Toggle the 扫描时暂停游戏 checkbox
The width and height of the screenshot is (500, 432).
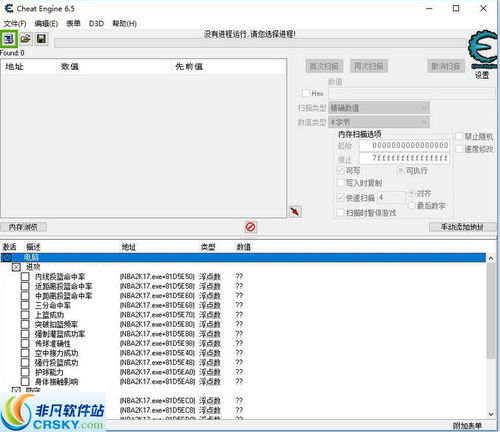click(x=340, y=213)
